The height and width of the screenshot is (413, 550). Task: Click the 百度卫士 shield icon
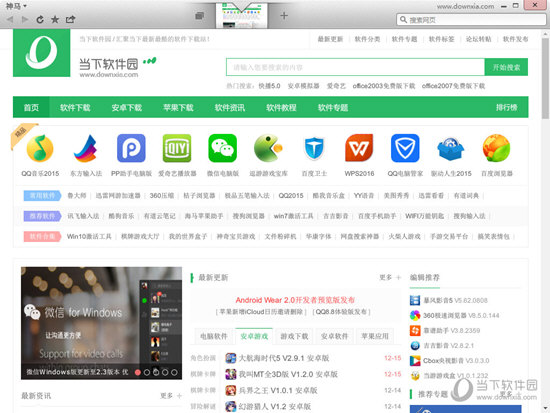point(314,148)
